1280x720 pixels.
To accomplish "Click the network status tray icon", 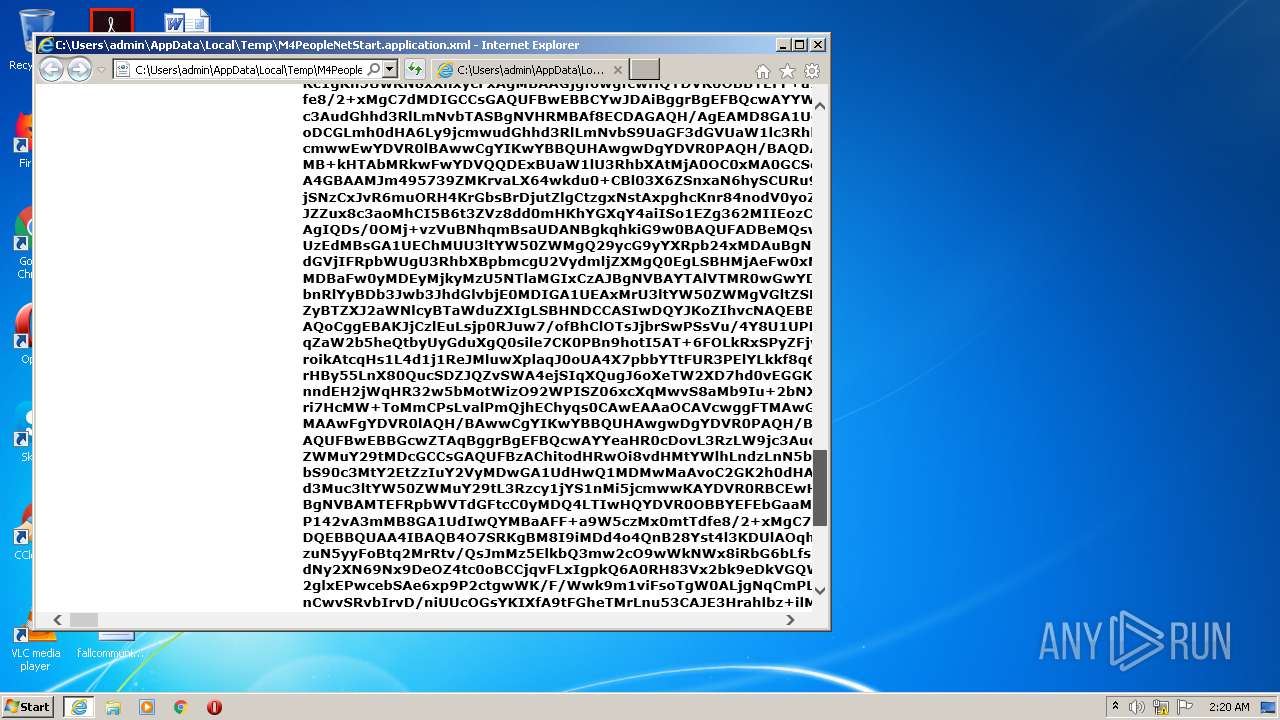I will [1161, 707].
